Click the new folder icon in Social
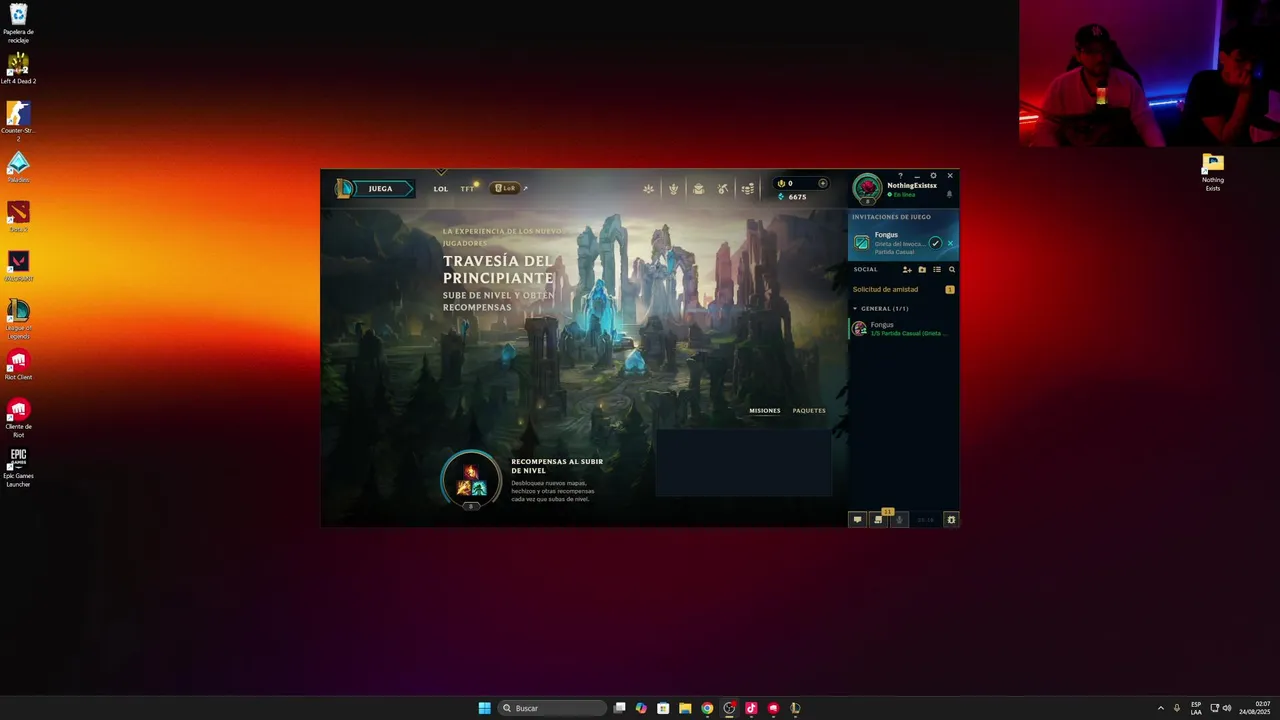This screenshot has height=720, width=1280. [922, 270]
